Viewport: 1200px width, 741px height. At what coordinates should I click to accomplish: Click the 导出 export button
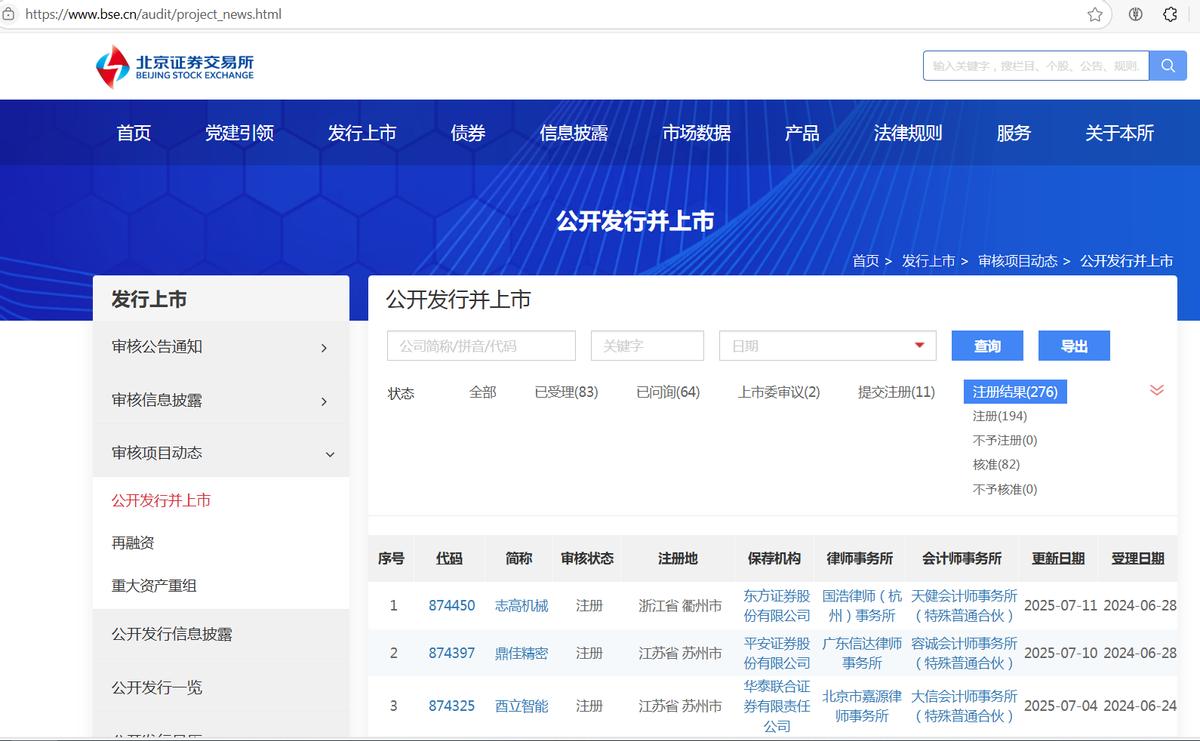1073,345
